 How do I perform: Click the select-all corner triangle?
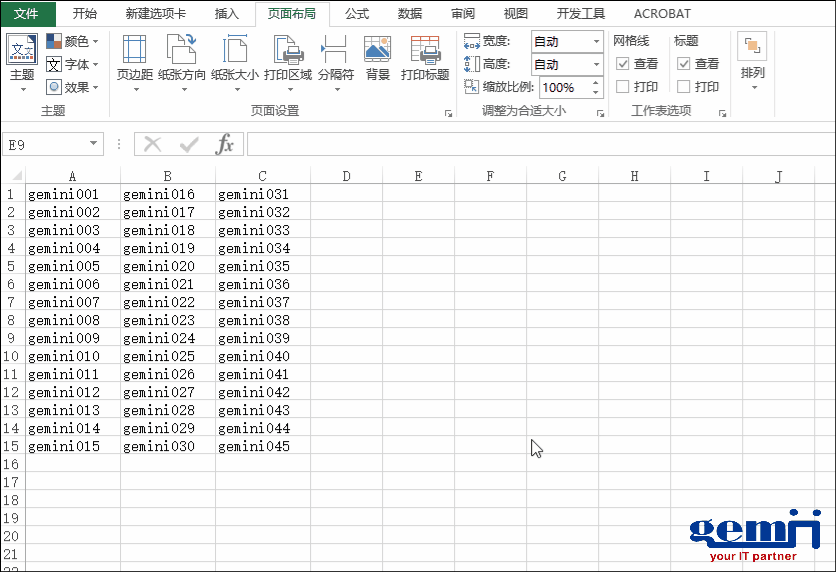pos(17,176)
